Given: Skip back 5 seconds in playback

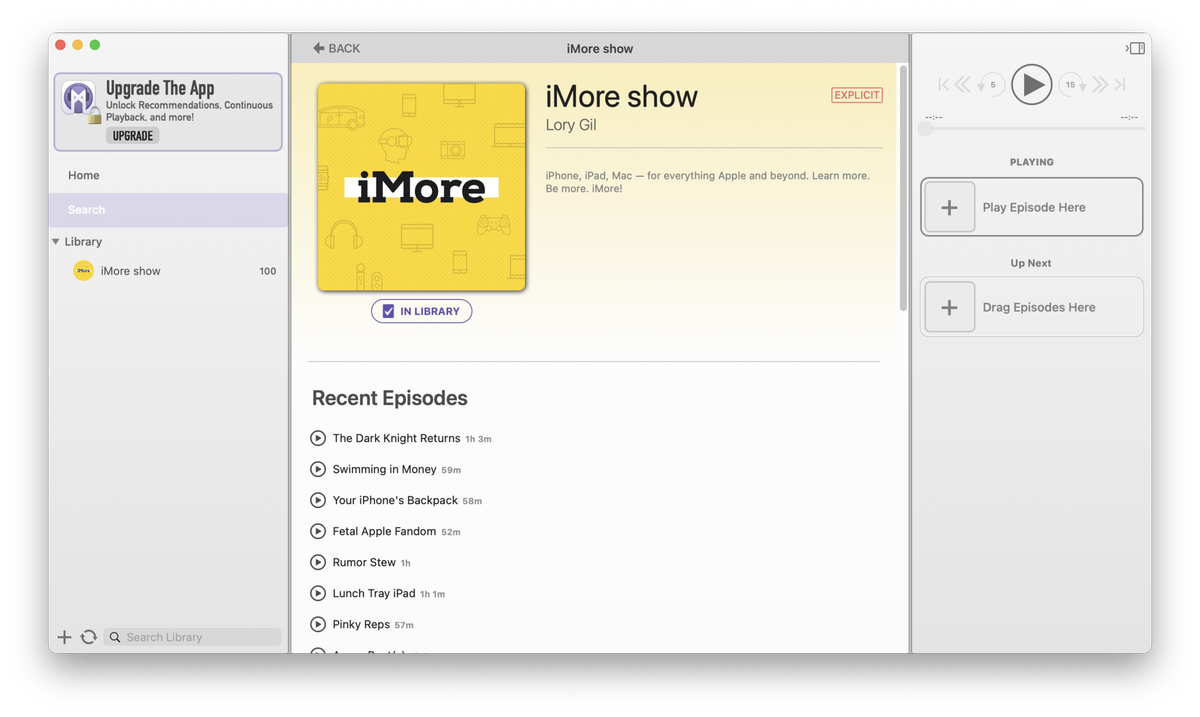Looking at the screenshot, I should 991,84.
